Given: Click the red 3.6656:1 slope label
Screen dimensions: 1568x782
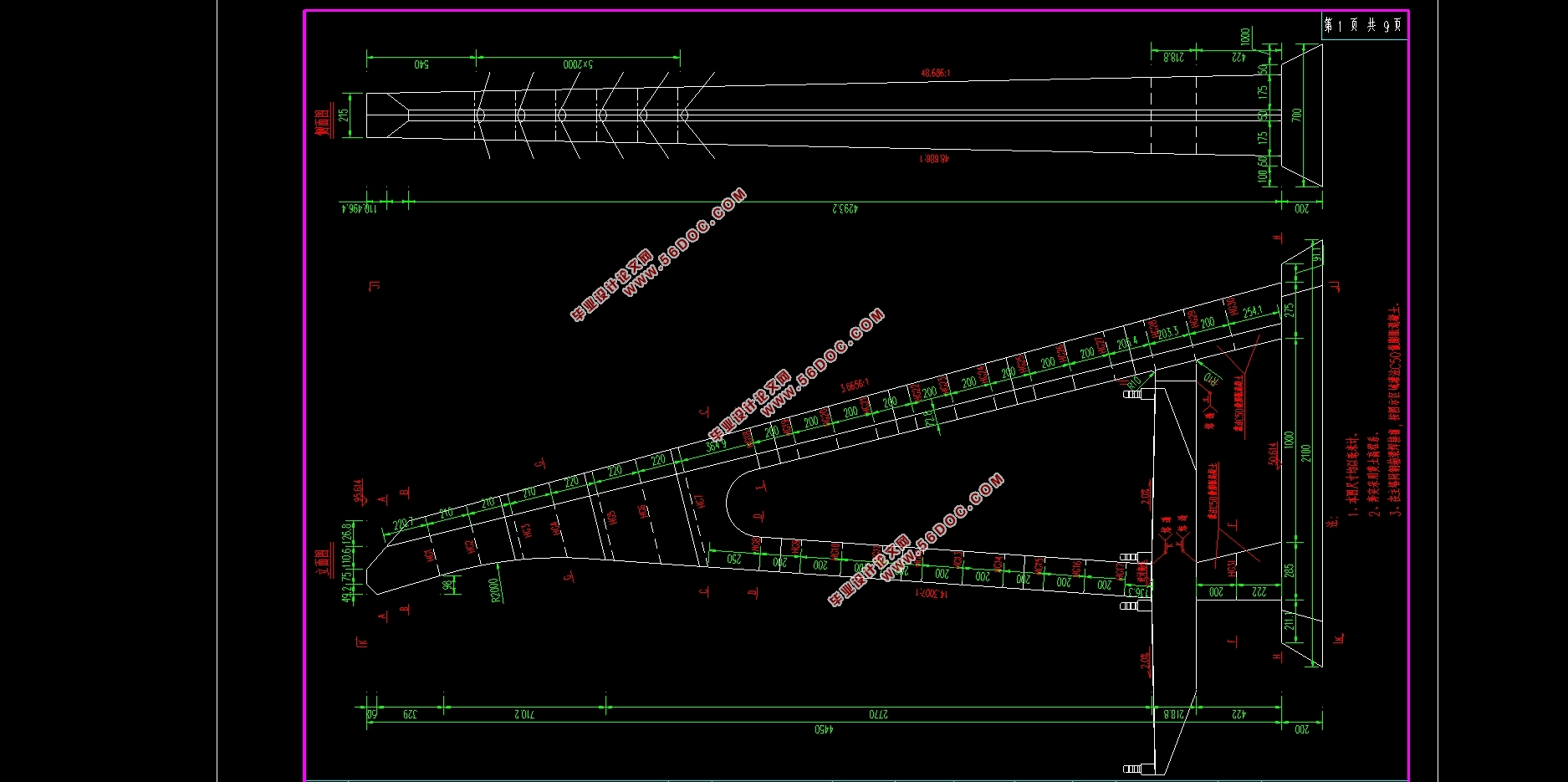Looking at the screenshot, I should click(x=854, y=386).
